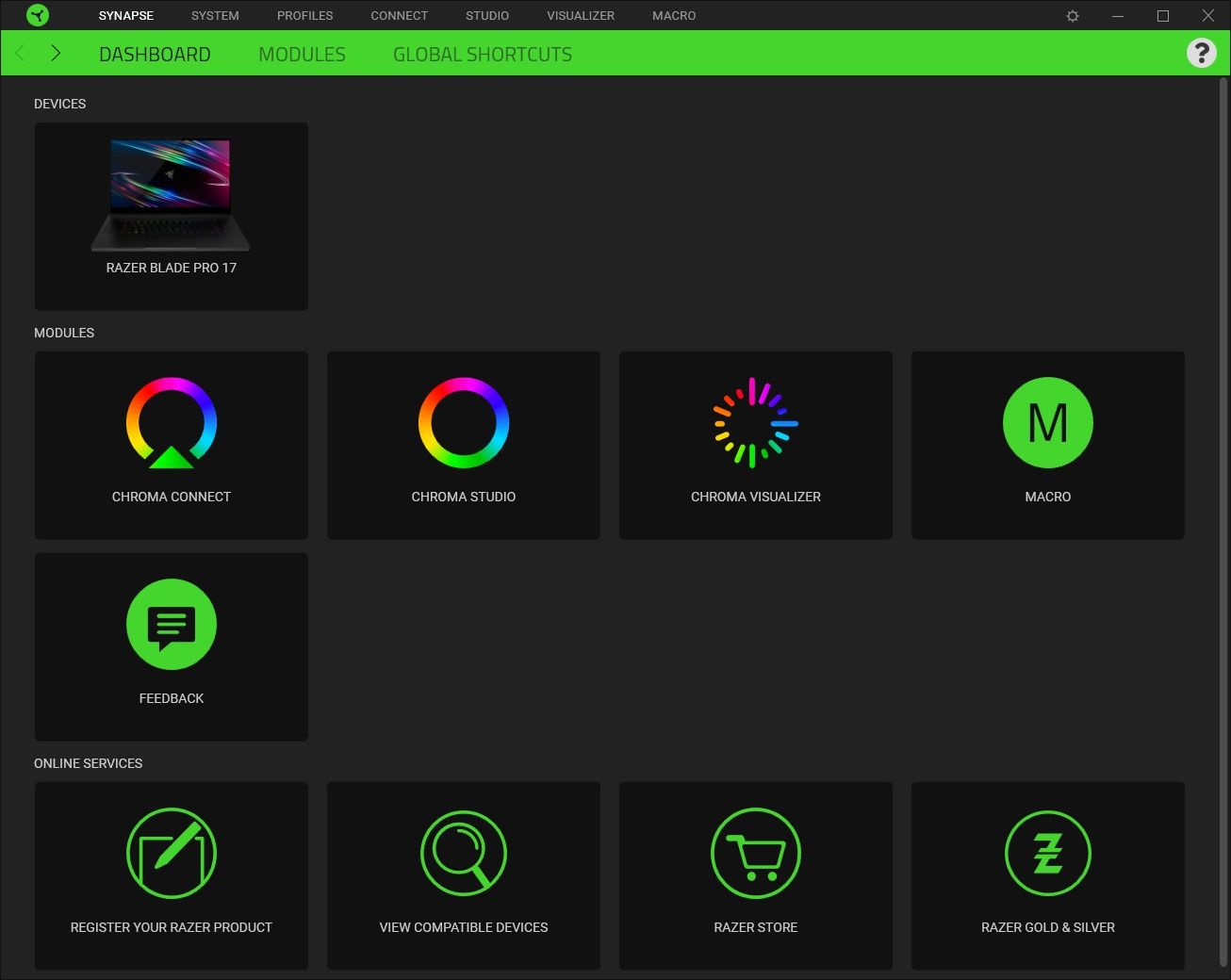Open the help question mark icon
Image resolution: width=1231 pixels, height=980 pixels.
[1201, 53]
